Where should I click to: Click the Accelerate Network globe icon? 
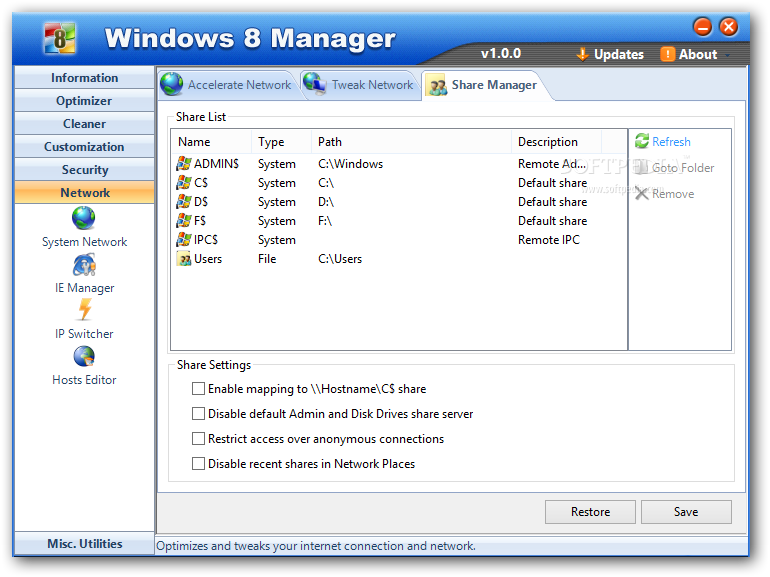tap(171, 83)
